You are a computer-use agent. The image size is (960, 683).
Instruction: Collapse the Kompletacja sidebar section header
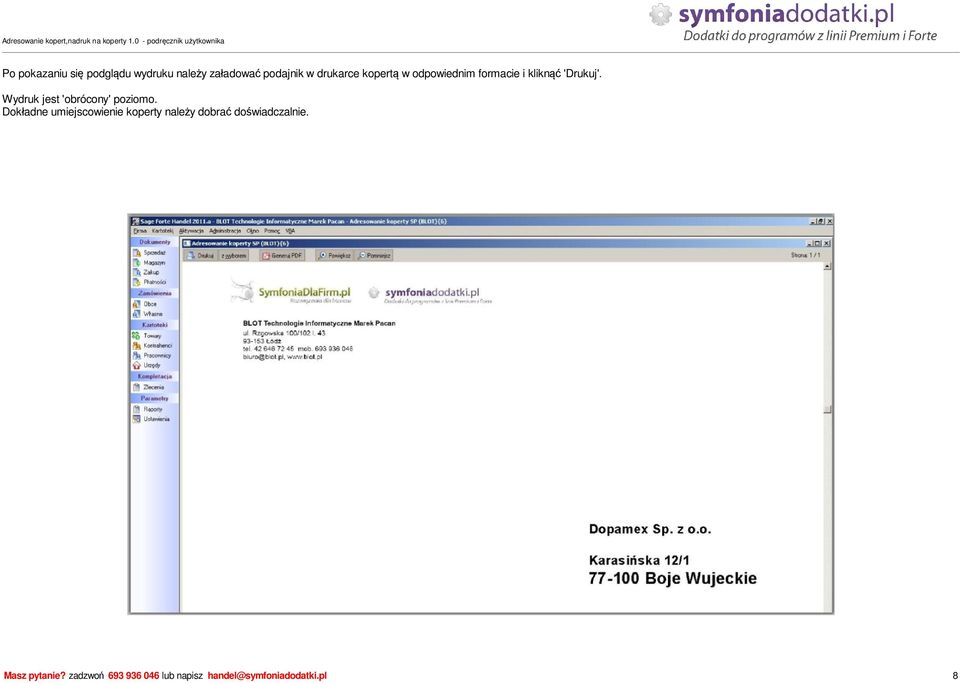[x=155, y=376]
